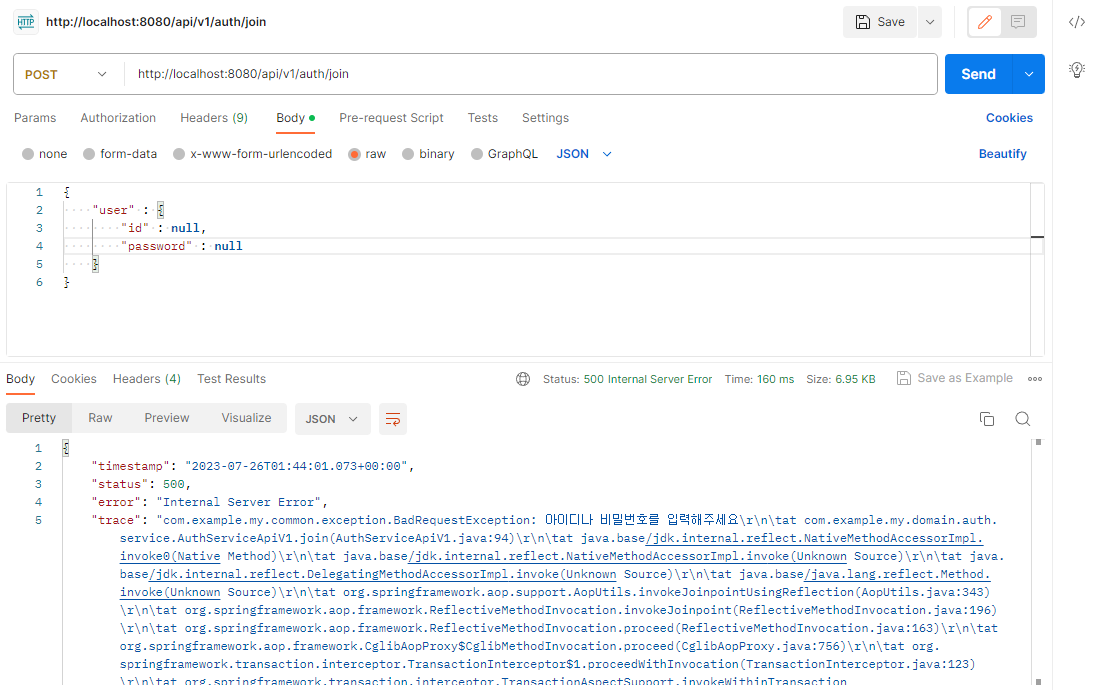Copy the response body
This screenshot has width=1100, height=690.
coord(987,418)
